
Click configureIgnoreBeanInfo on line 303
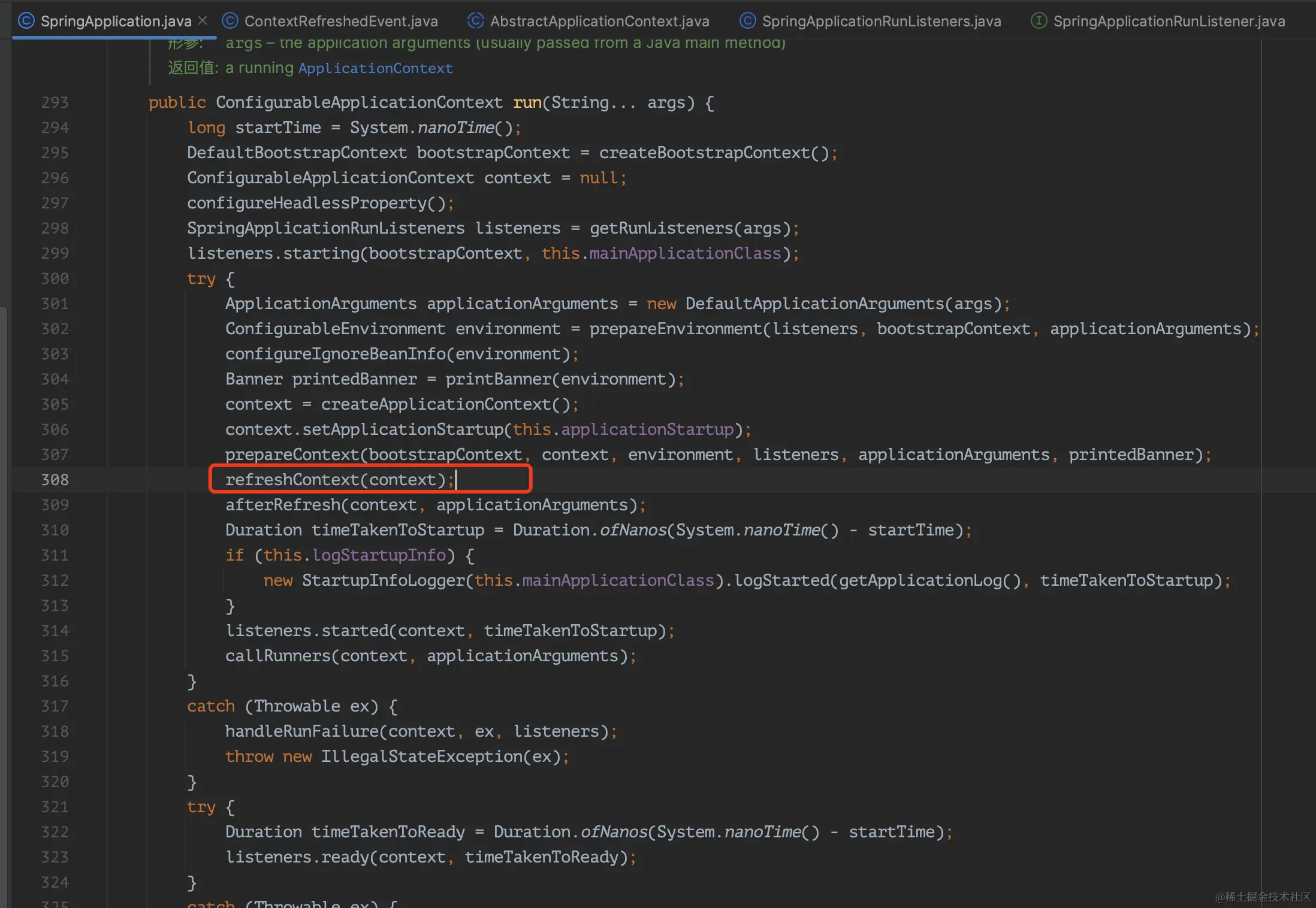point(336,354)
